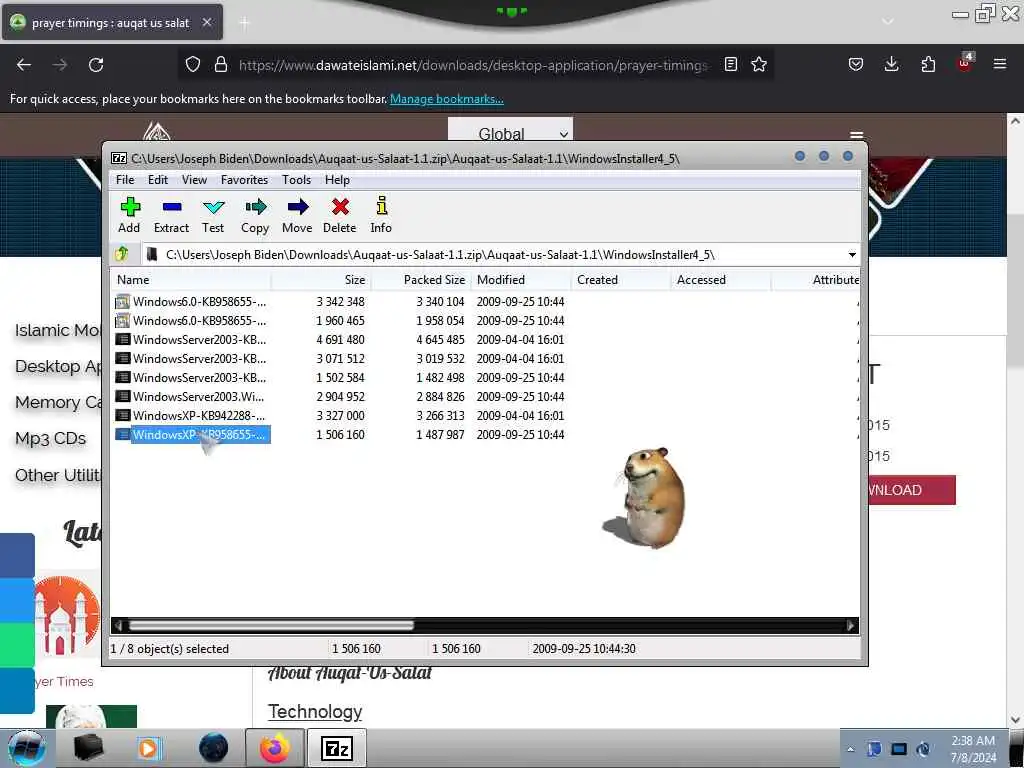Run the Test archive tool
This screenshot has width=1024, height=768.
(x=213, y=215)
